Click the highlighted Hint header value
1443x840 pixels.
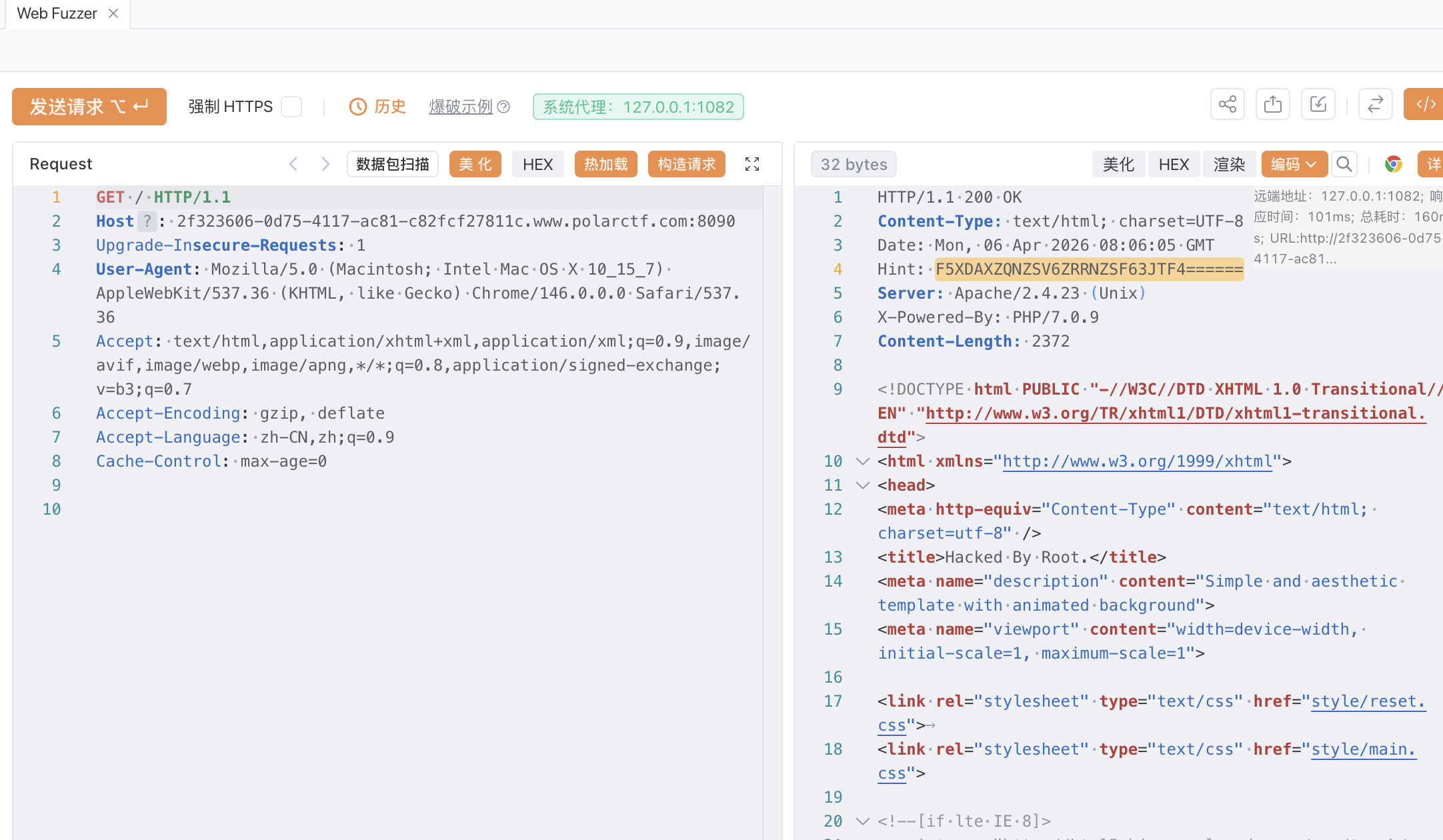[1090, 269]
